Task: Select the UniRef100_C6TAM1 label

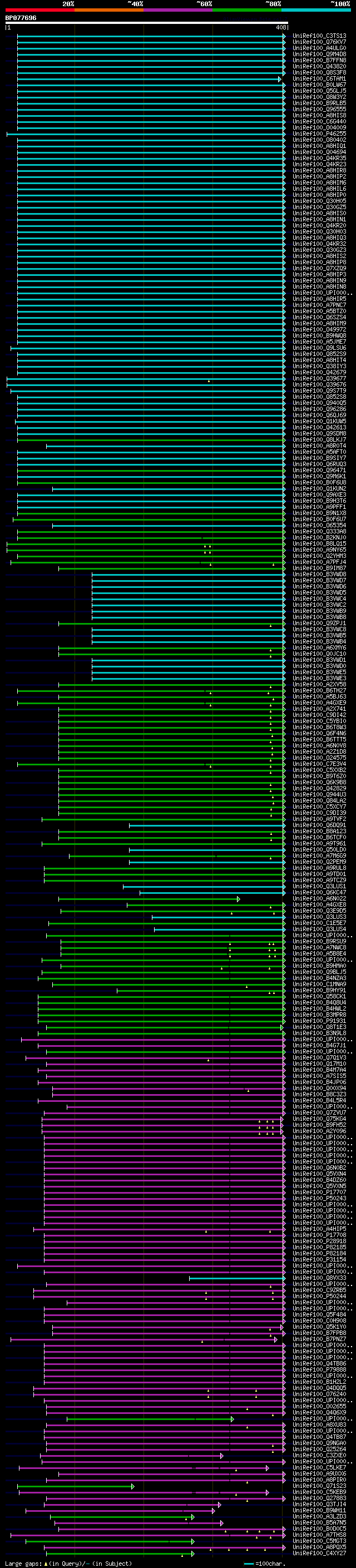Action: 319,78
